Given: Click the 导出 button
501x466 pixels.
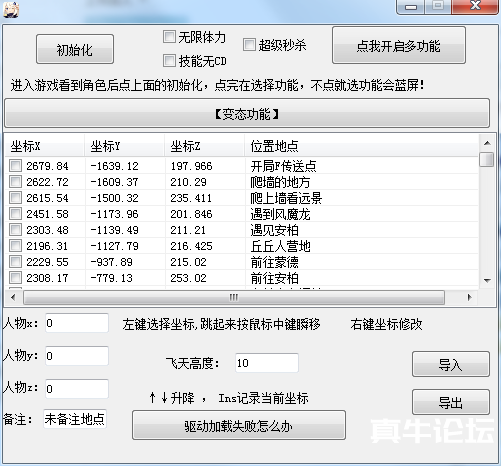Looking at the screenshot, I should [x=451, y=402].
